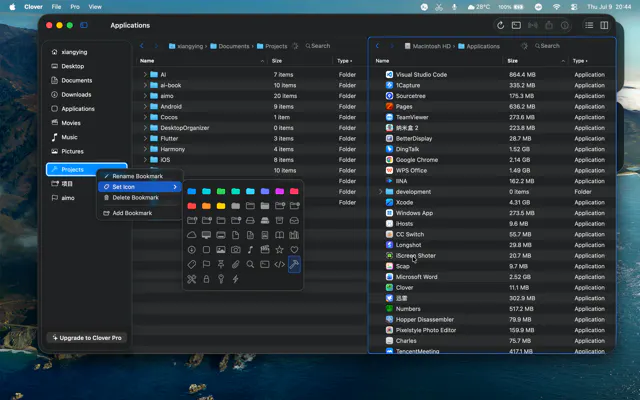640x400 pixels.
Task: Expand the DesktopOrganizer folder
Action: point(145,128)
